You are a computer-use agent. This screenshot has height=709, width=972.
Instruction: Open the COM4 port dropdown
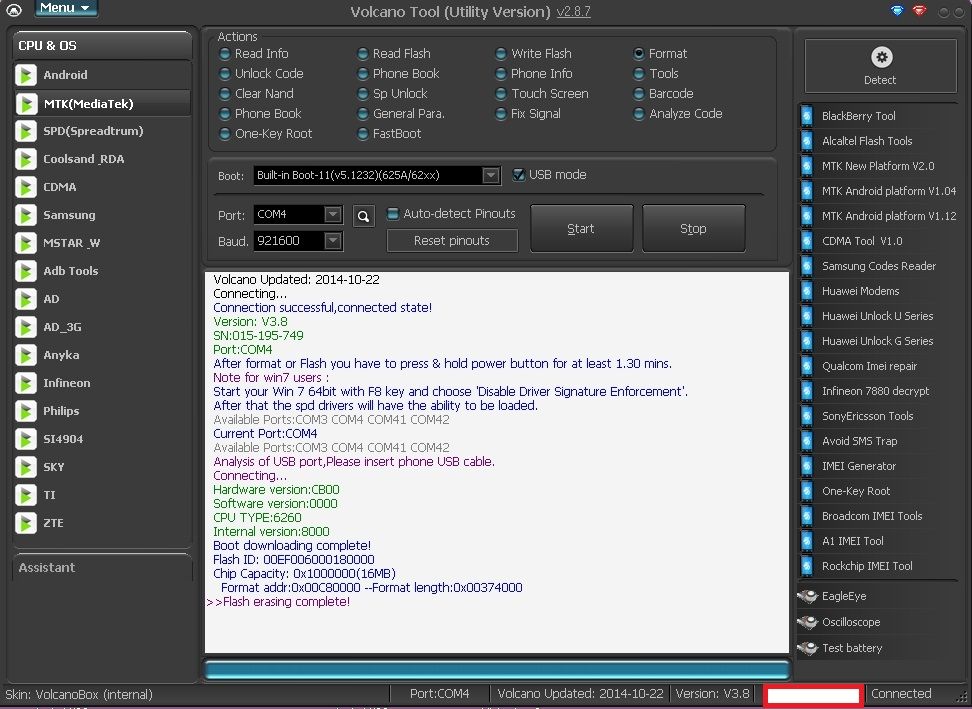click(333, 215)
